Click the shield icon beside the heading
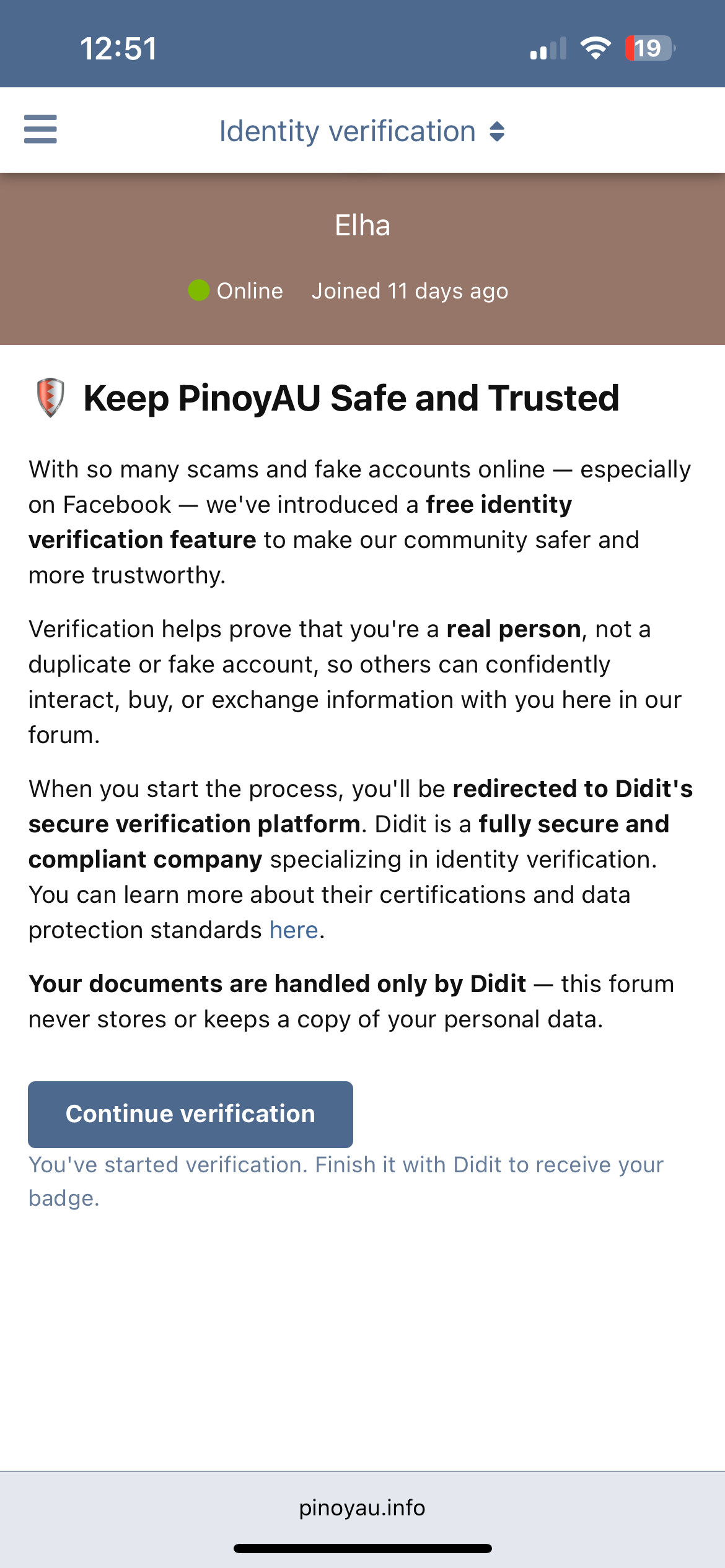725x1568 pixels. [x=50, y=397]
